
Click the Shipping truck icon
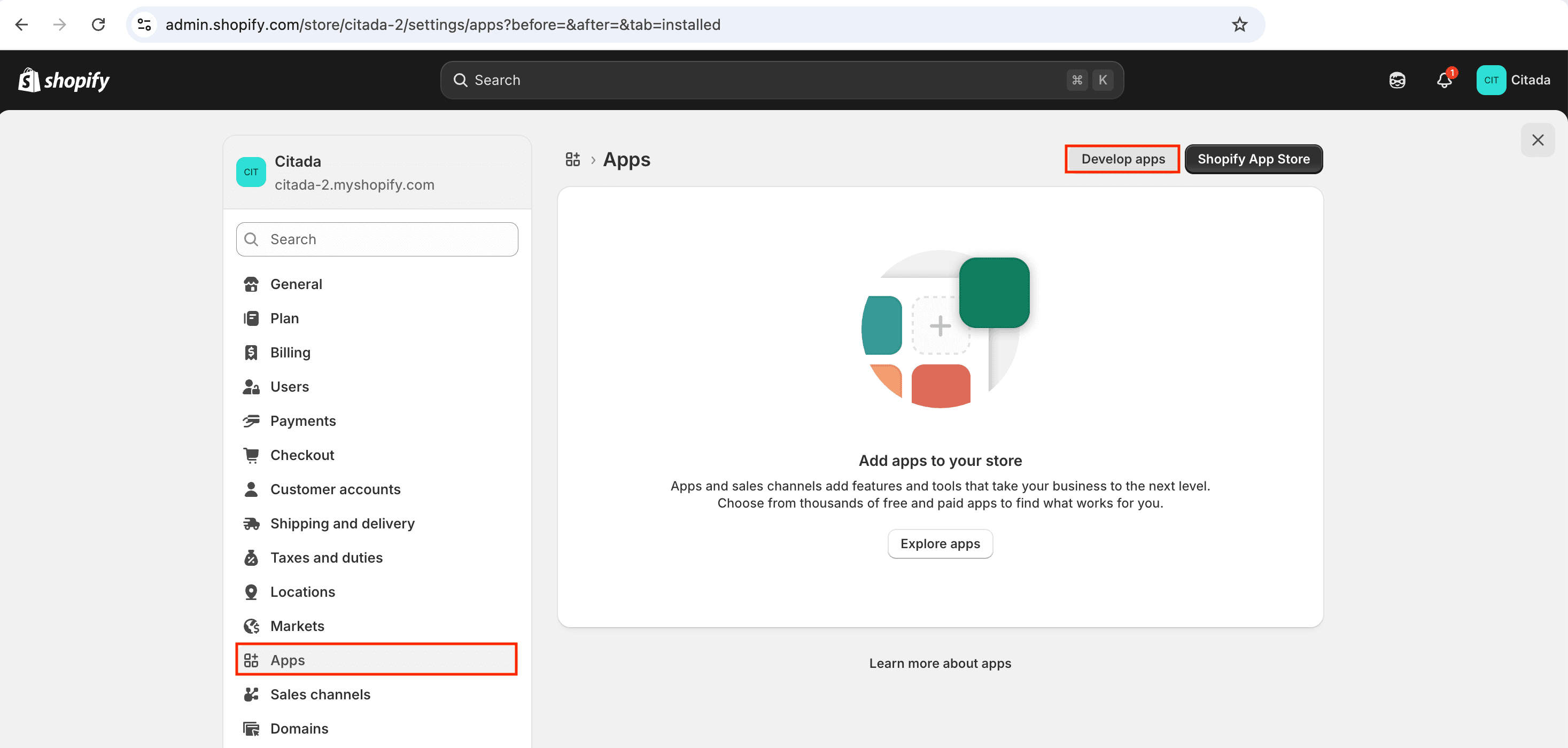click(x=251, y=524)
